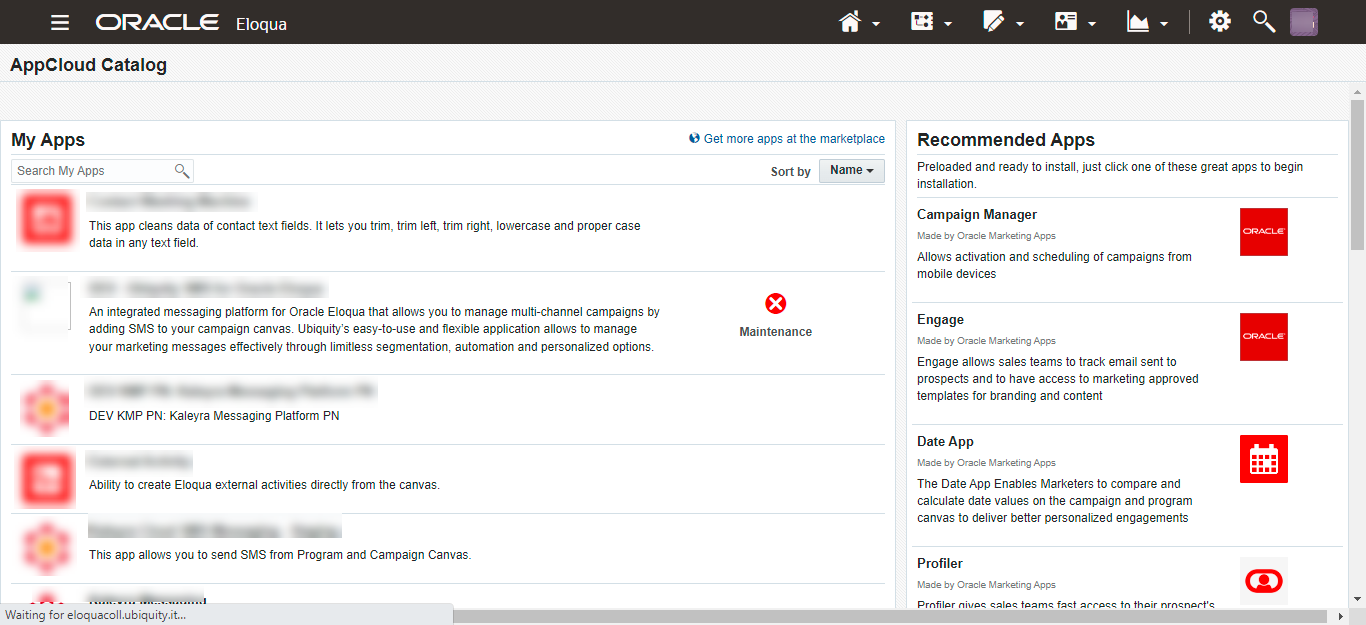Open the Sort by Name dropdown
Image resolution: width=1366 pixels, height=625 pixels.
(x=852, y=171)
